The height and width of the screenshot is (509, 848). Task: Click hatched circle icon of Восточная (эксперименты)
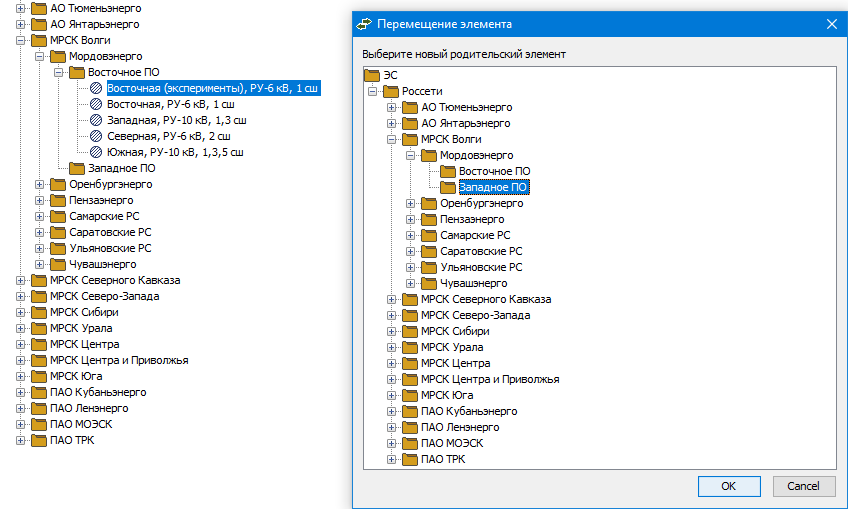pos(96,88)
